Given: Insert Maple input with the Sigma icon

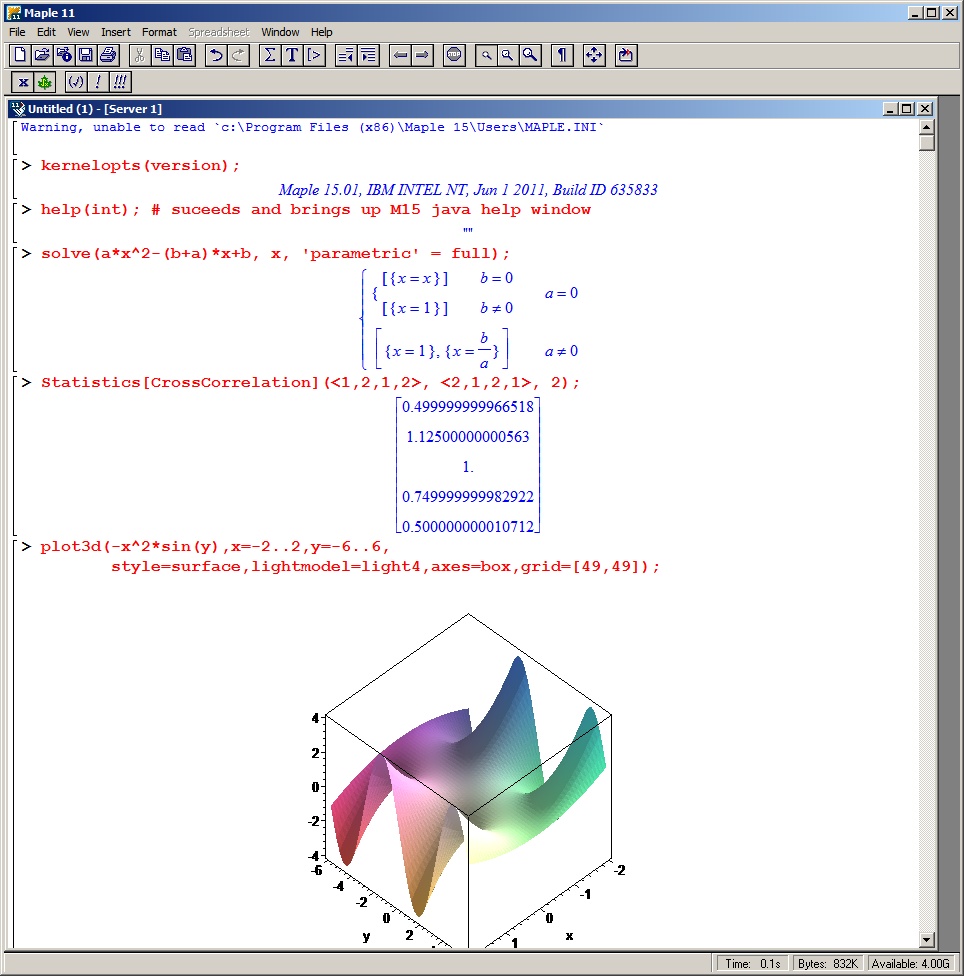Looking at the screenshot, I should pyautogui.click(x=269, y=55).
